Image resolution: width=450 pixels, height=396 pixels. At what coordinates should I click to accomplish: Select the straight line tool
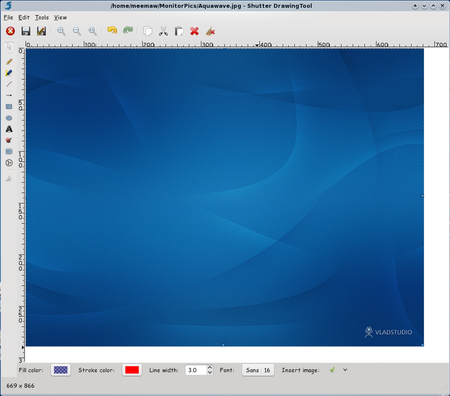point(9,84)
